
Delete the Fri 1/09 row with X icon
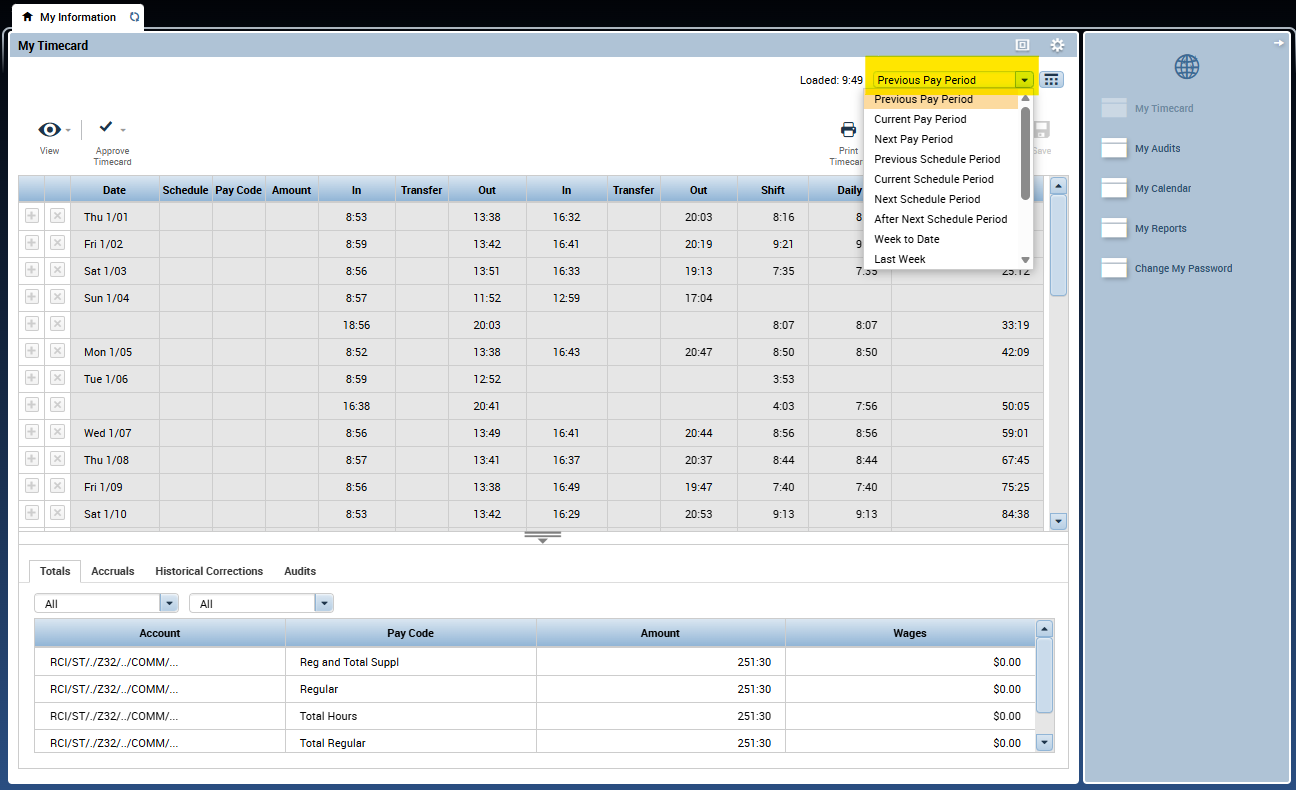57,486
